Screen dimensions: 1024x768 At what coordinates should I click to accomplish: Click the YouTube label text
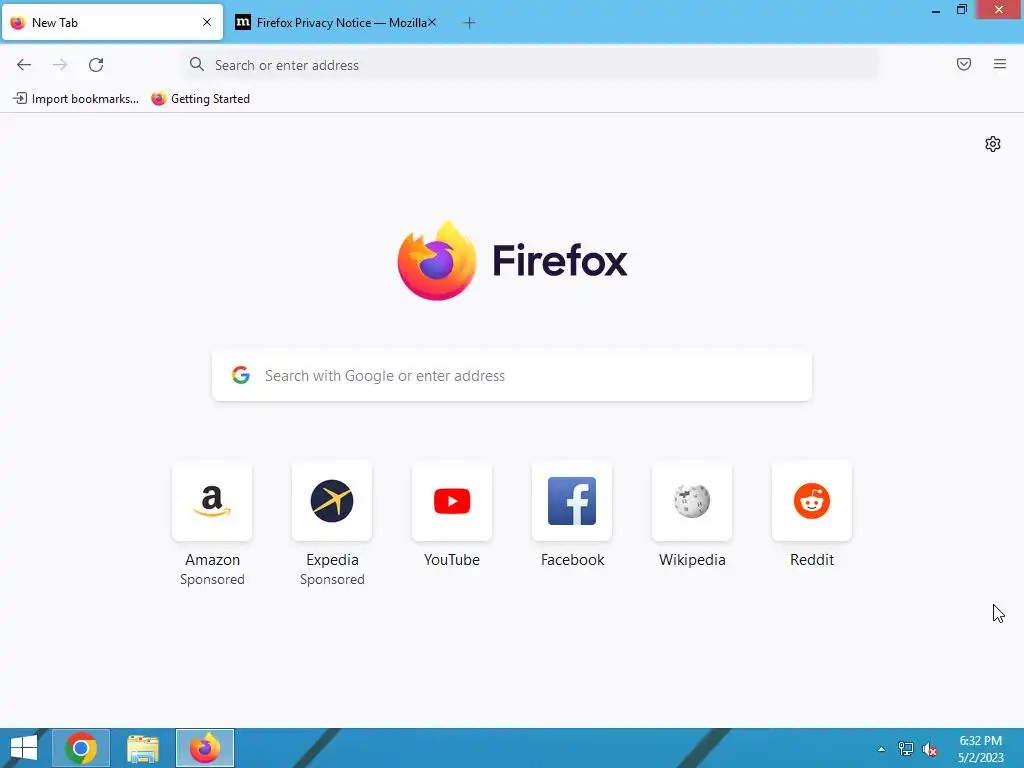pyautogui.click(x=452, y=560)
